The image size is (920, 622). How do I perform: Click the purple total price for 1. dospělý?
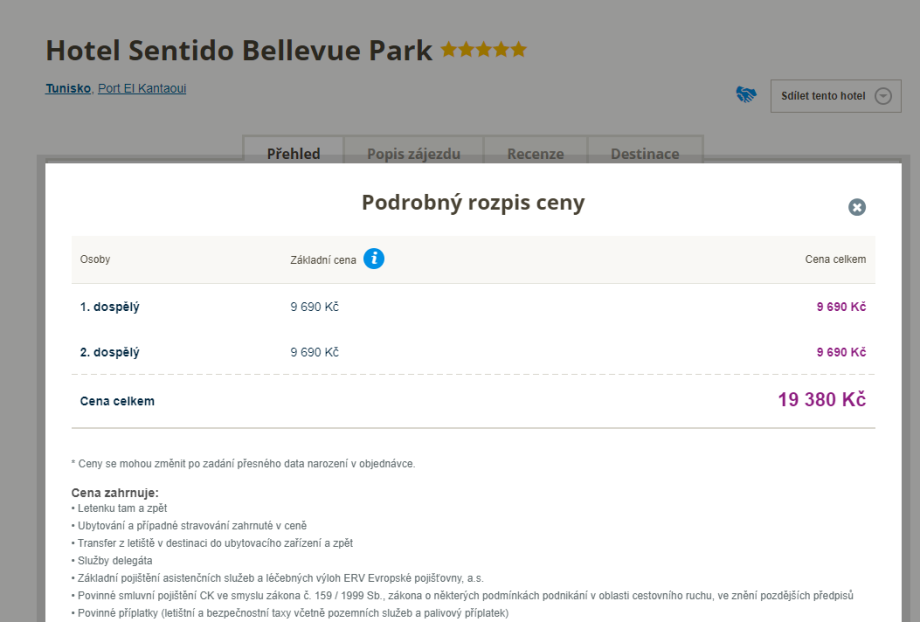[841, 307]
